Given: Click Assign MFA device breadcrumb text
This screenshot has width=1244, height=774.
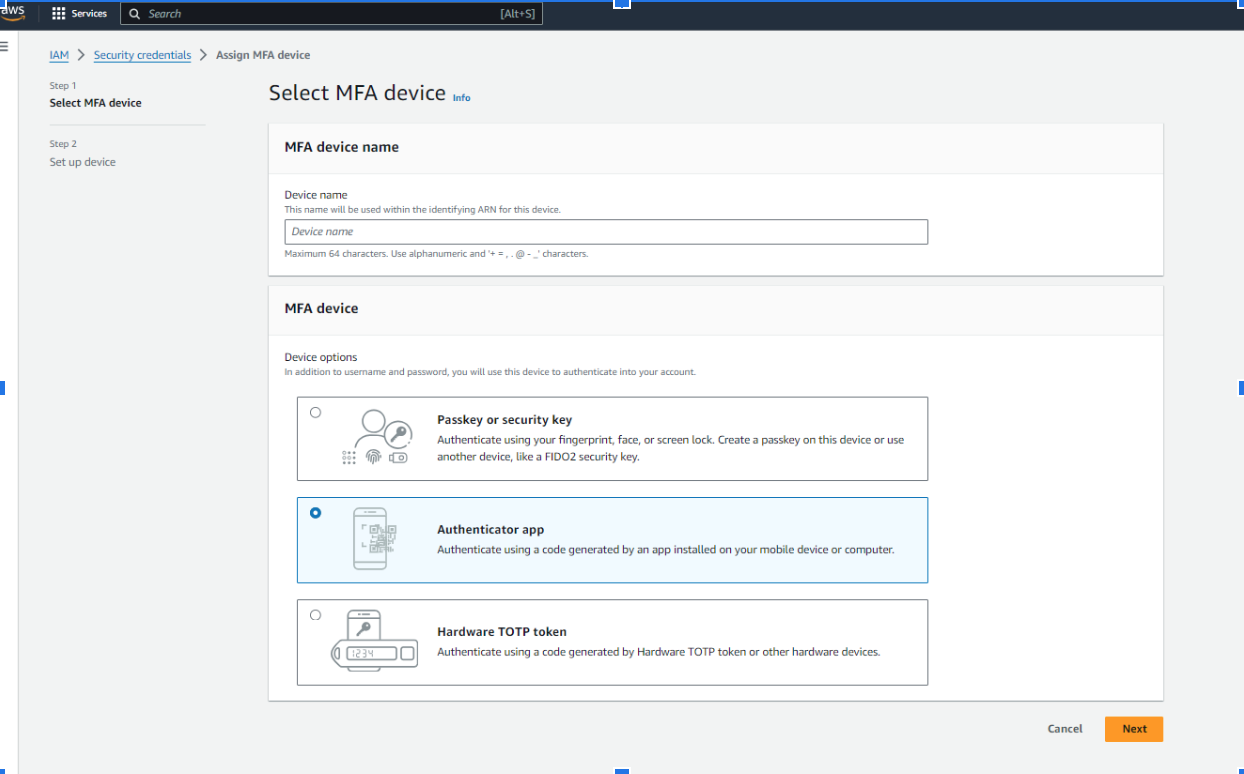Looking at the screenshot, I should pyautogui.click(x=263, y=55).
